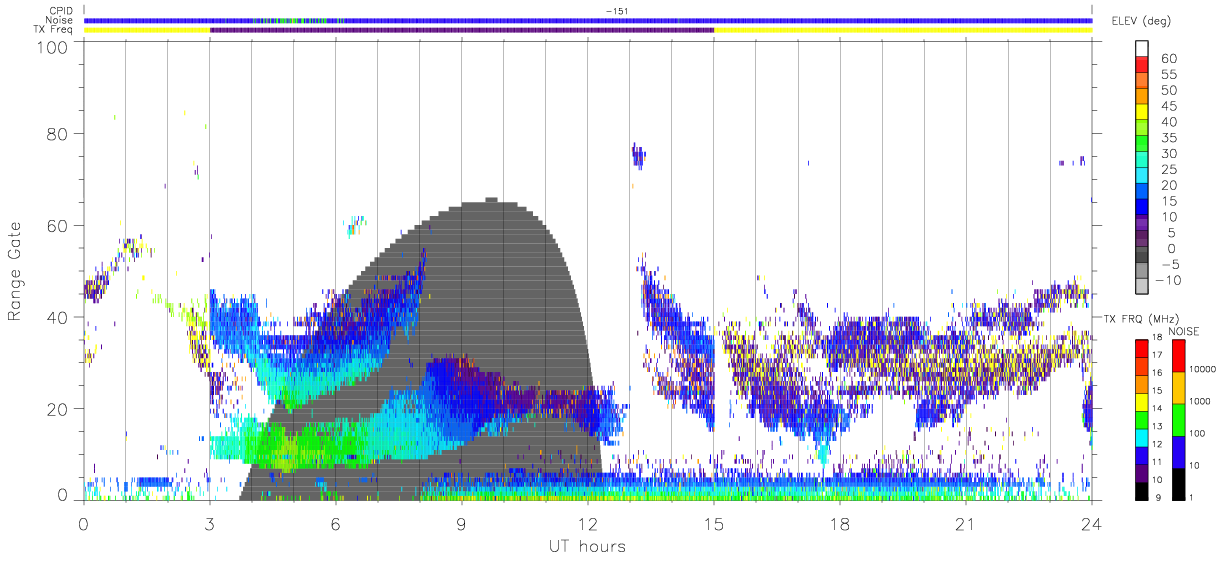Click the yellow TX Freq segment after hour 15
This screenshot has width=1228, height=567.
(x=903, y=30)
